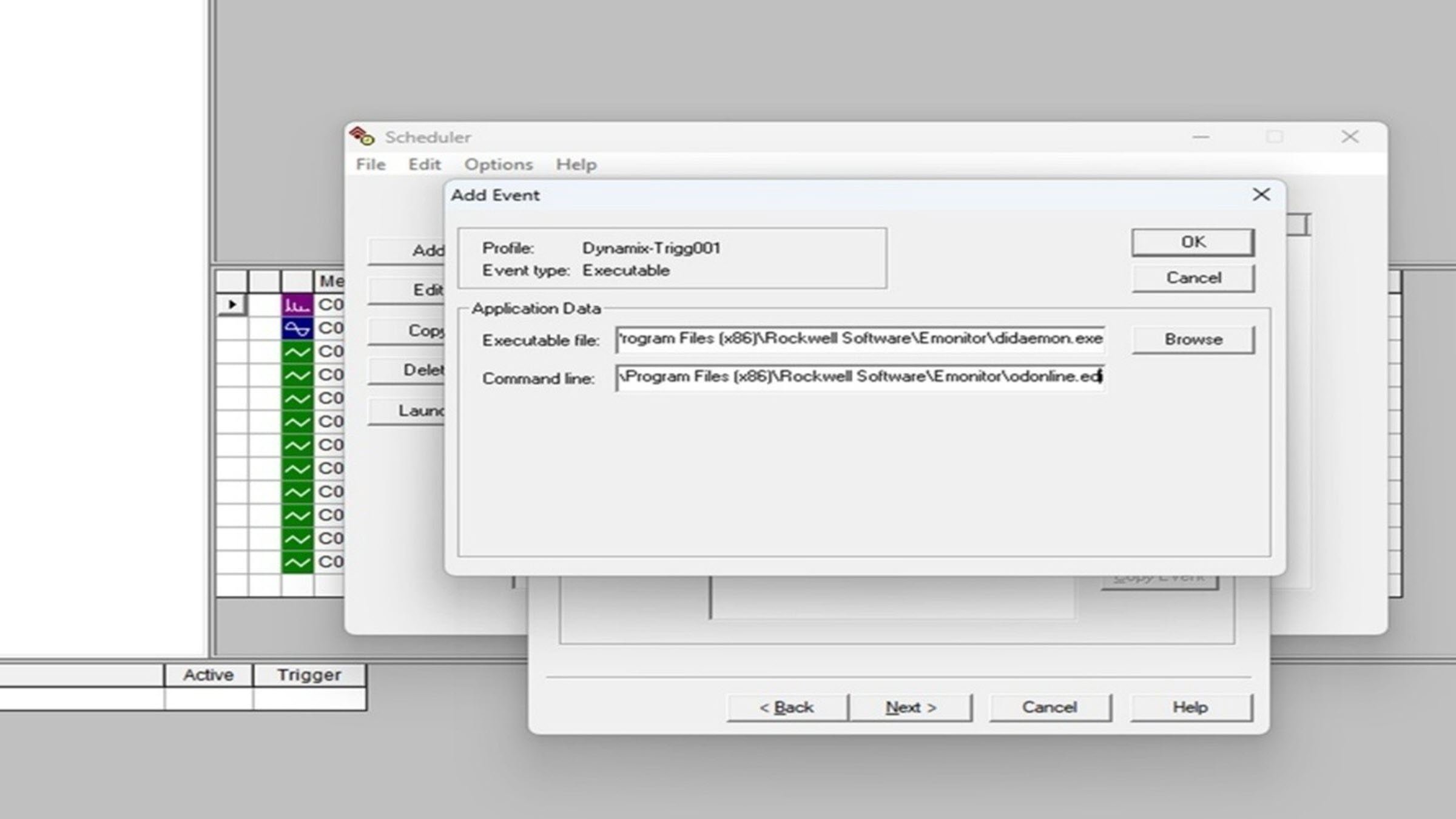Image resolution: width=1456 pixels, height=819 pixels.
Task: Minimize the Scheduler window
Action: pyautogui.click(x=1201, y=137)
